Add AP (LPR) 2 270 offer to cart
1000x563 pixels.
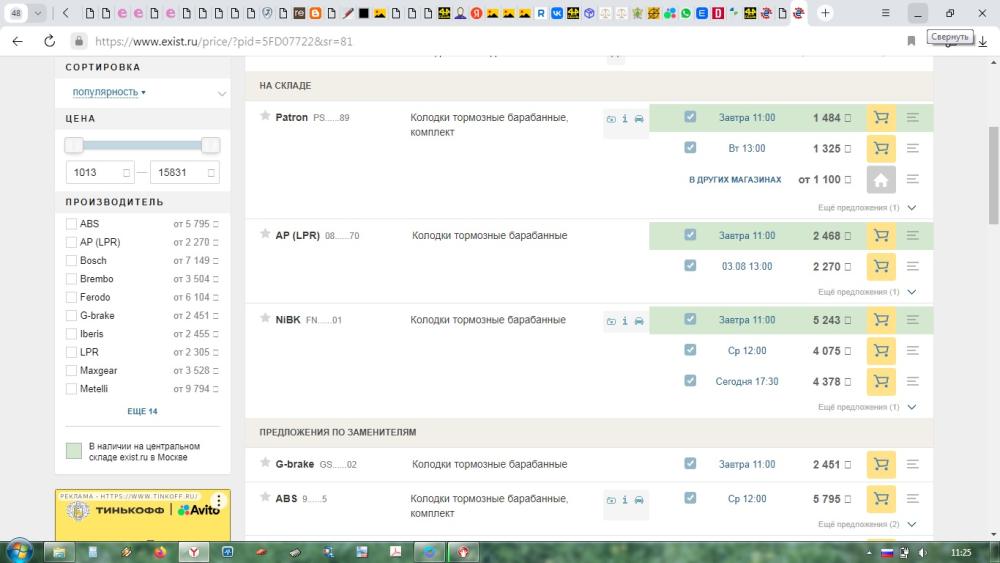(x=881, y=267)
